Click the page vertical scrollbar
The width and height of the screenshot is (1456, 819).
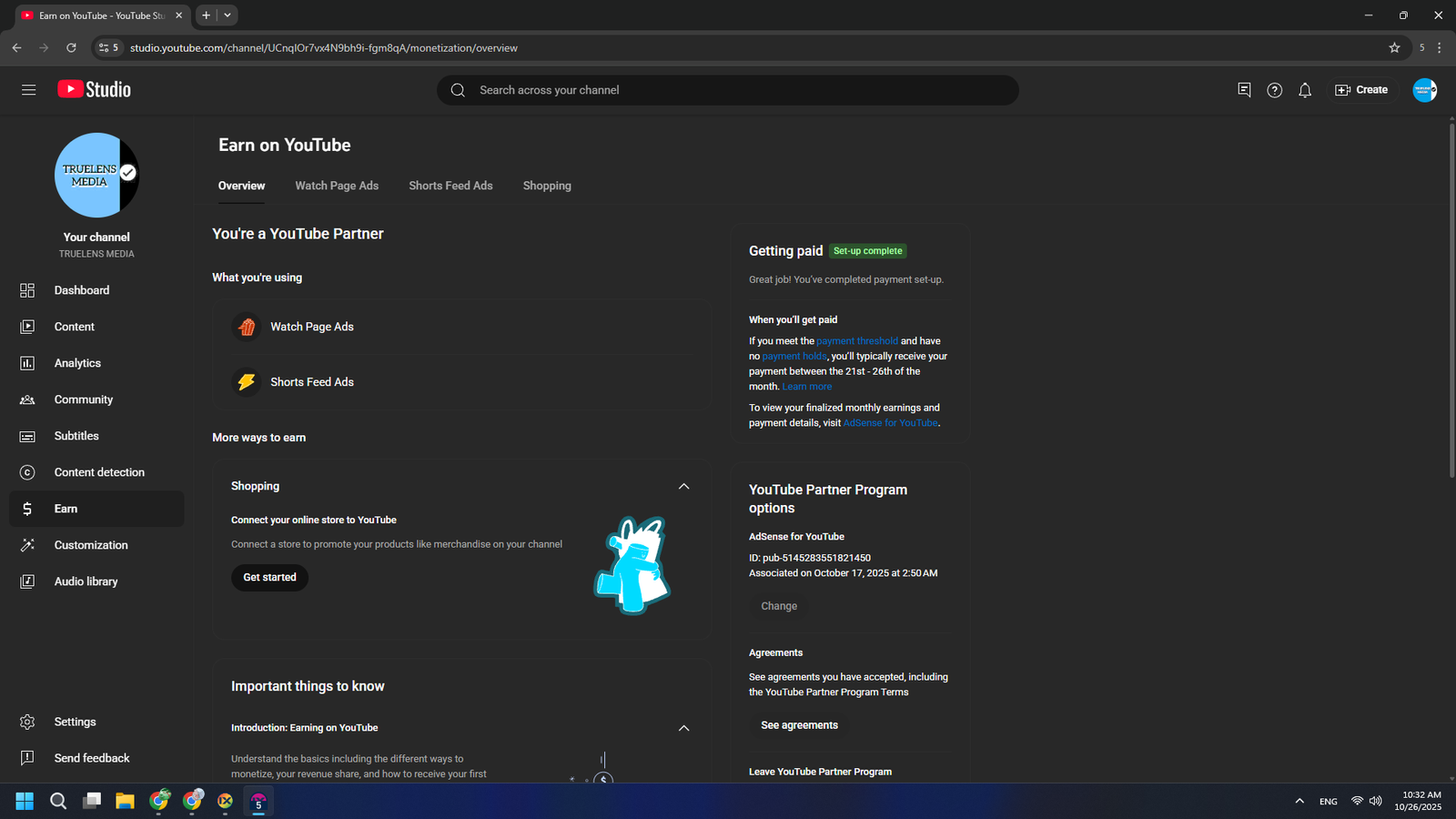(x=1451, y=300)
